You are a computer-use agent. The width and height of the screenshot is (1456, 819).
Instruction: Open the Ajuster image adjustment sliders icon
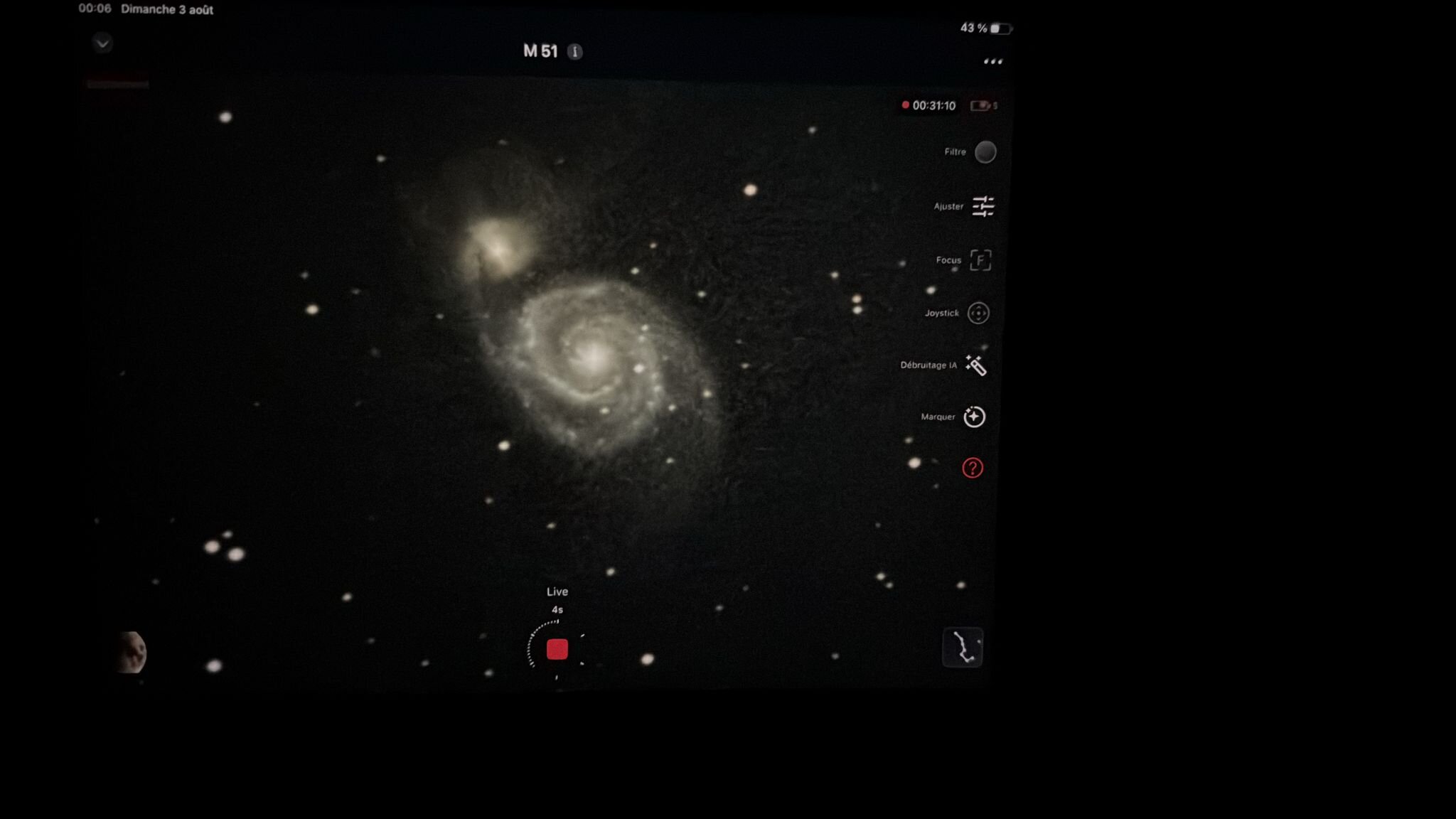click(x=983, y=206)
